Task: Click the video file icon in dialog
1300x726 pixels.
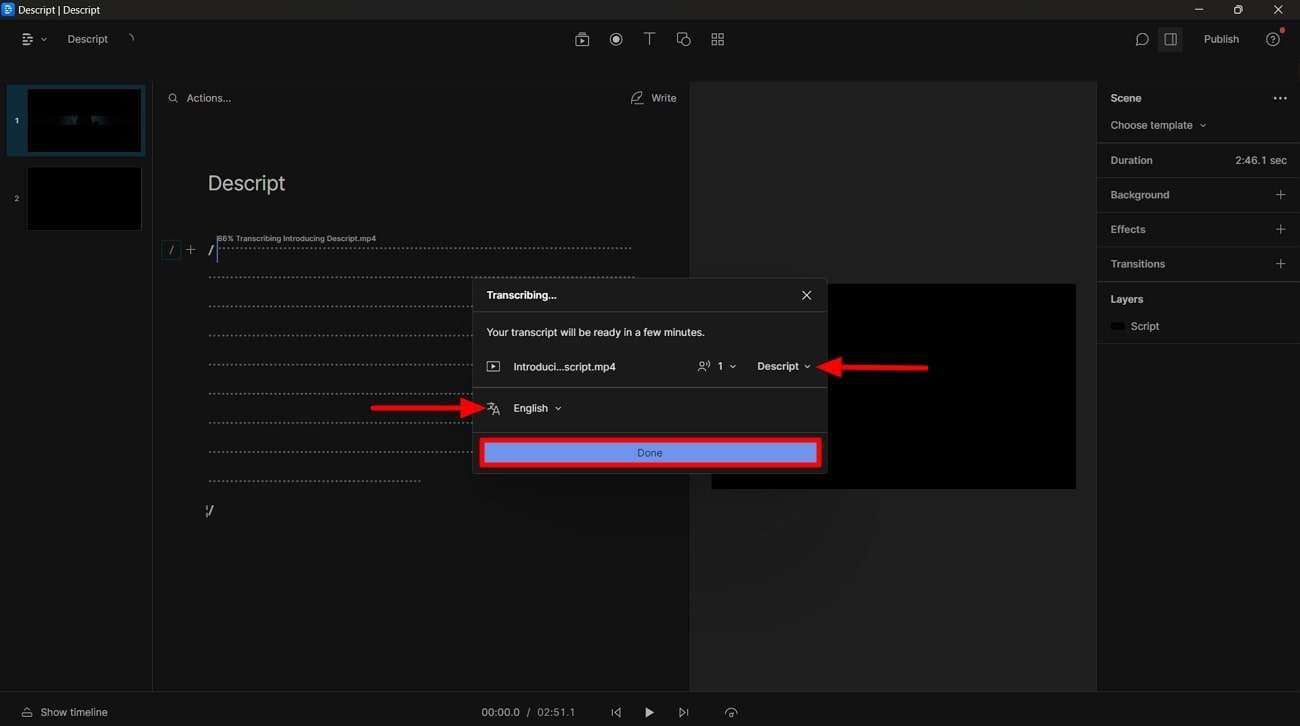Action: click(493, 367)
